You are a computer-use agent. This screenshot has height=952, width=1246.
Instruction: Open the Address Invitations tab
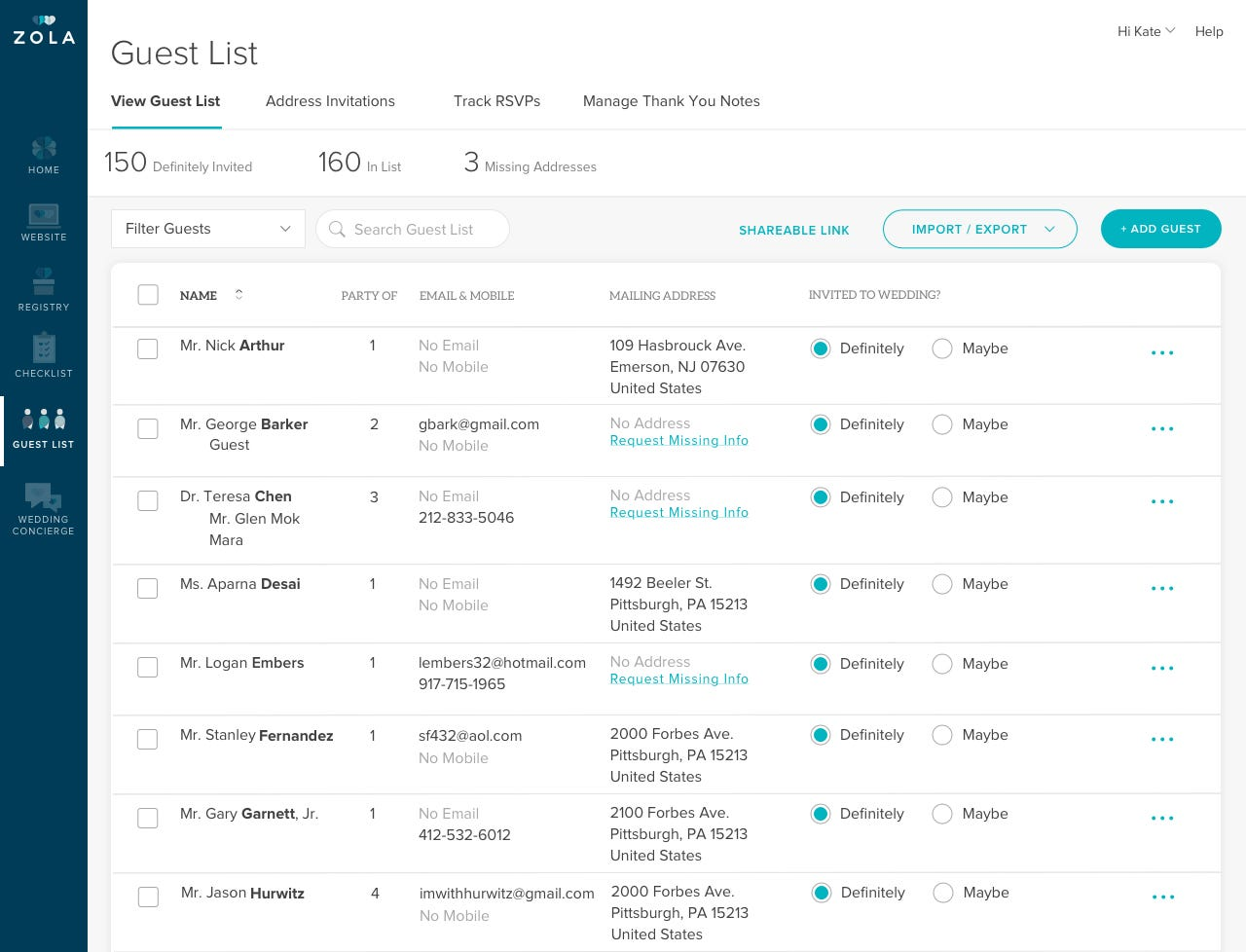(330, 101)
